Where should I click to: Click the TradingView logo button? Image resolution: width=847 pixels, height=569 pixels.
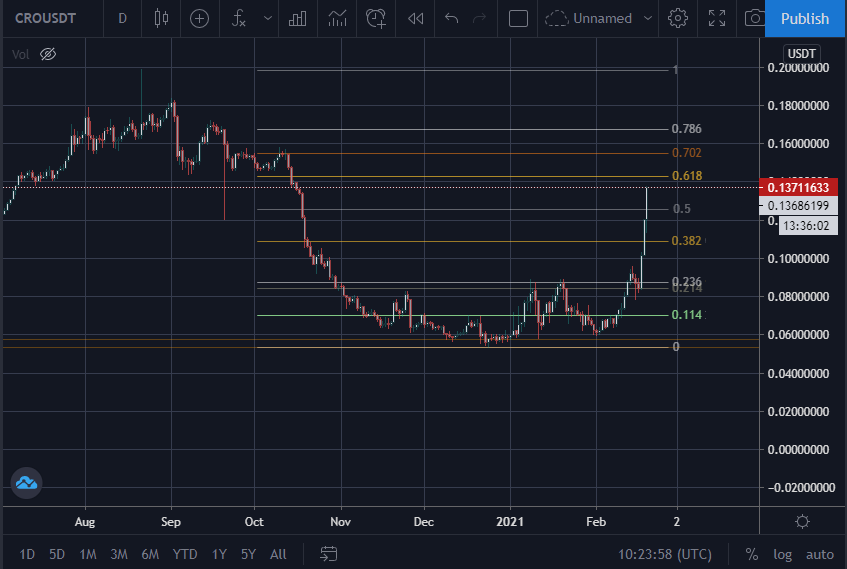coord(26,483)
